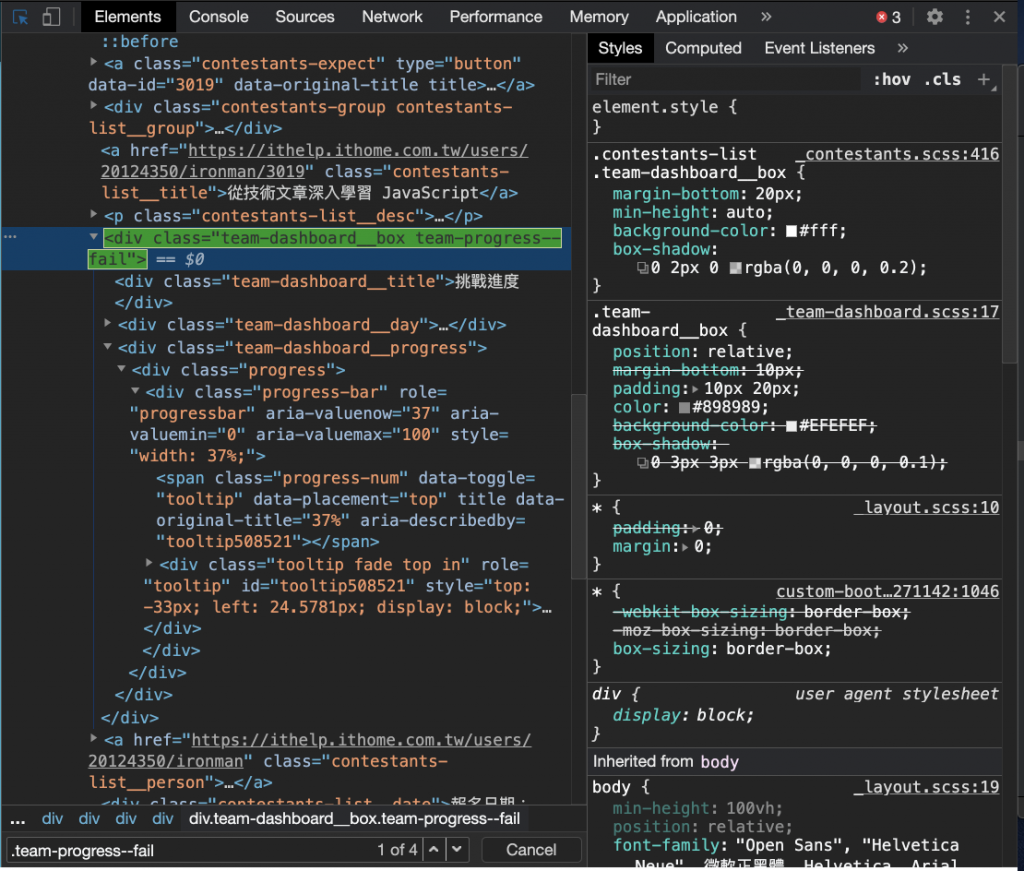Open DevTools settings gear
The height and width of the screenshot is (871, 1024).
pos(935,17)
